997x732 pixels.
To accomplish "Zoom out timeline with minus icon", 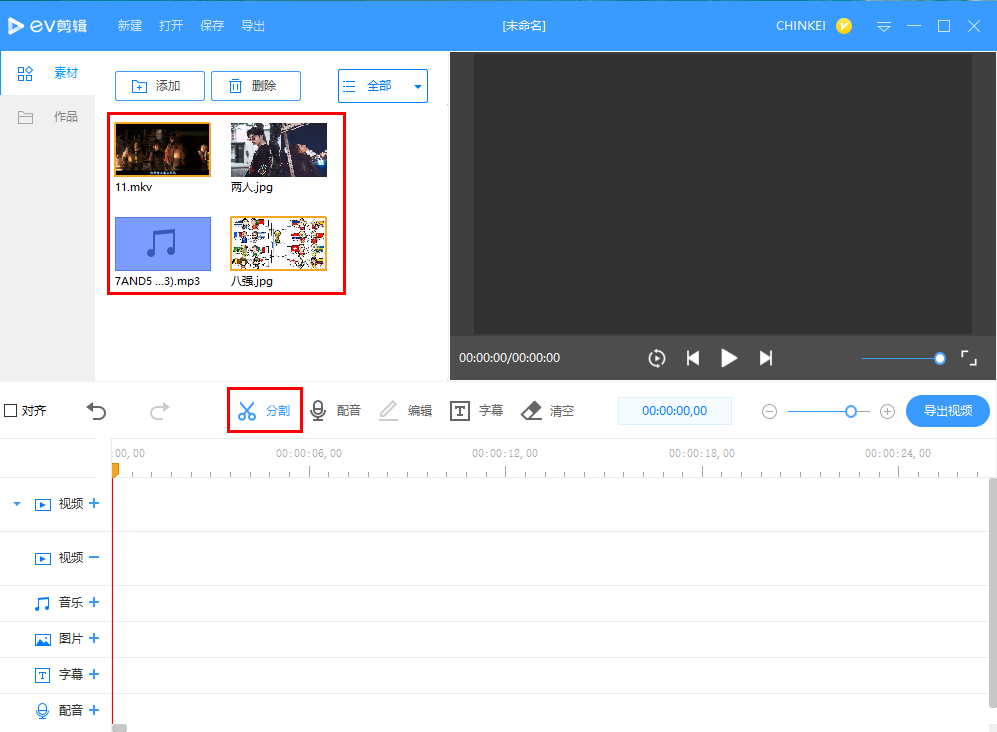I will (x=769, y=411).
